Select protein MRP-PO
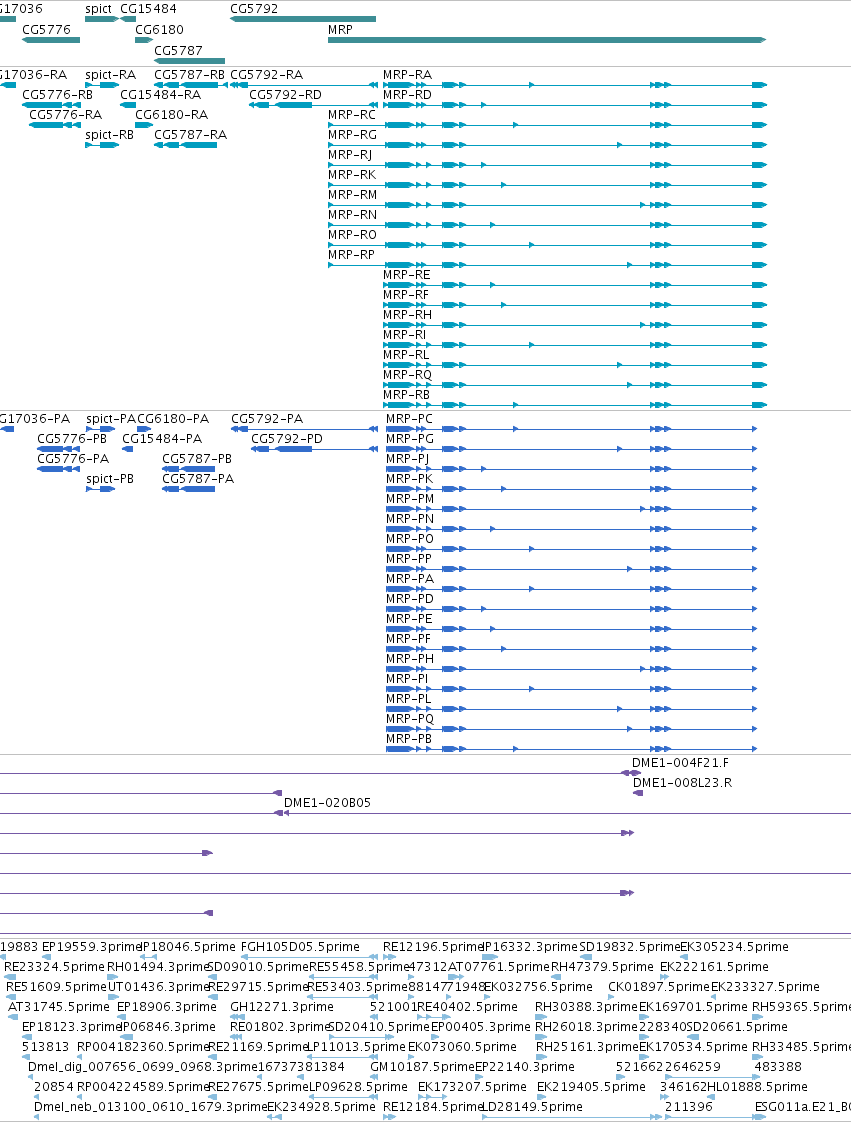The width and height of the screenshot is (851, 1122). click(410, 539)
